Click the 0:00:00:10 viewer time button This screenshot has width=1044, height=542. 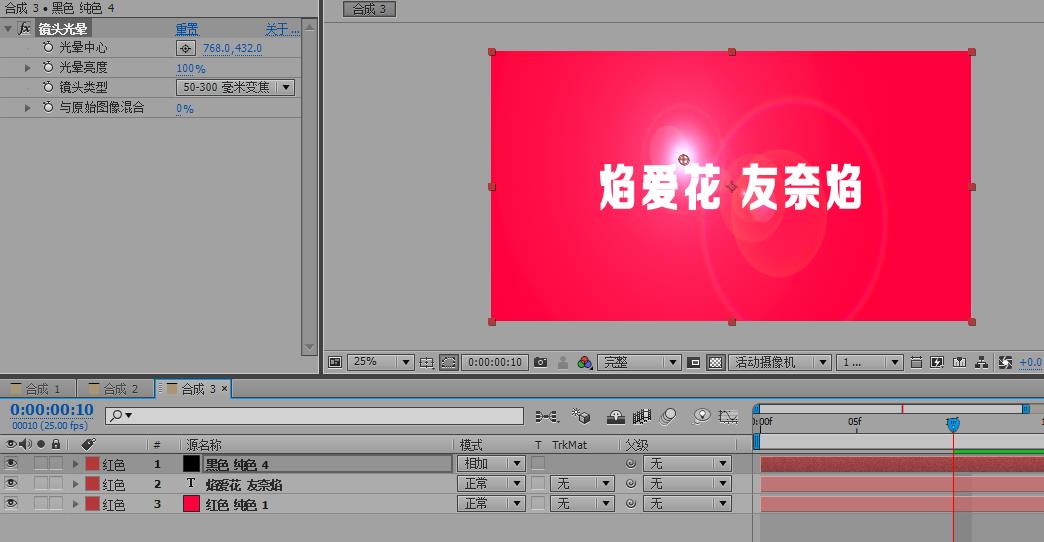tap(495, 362)
